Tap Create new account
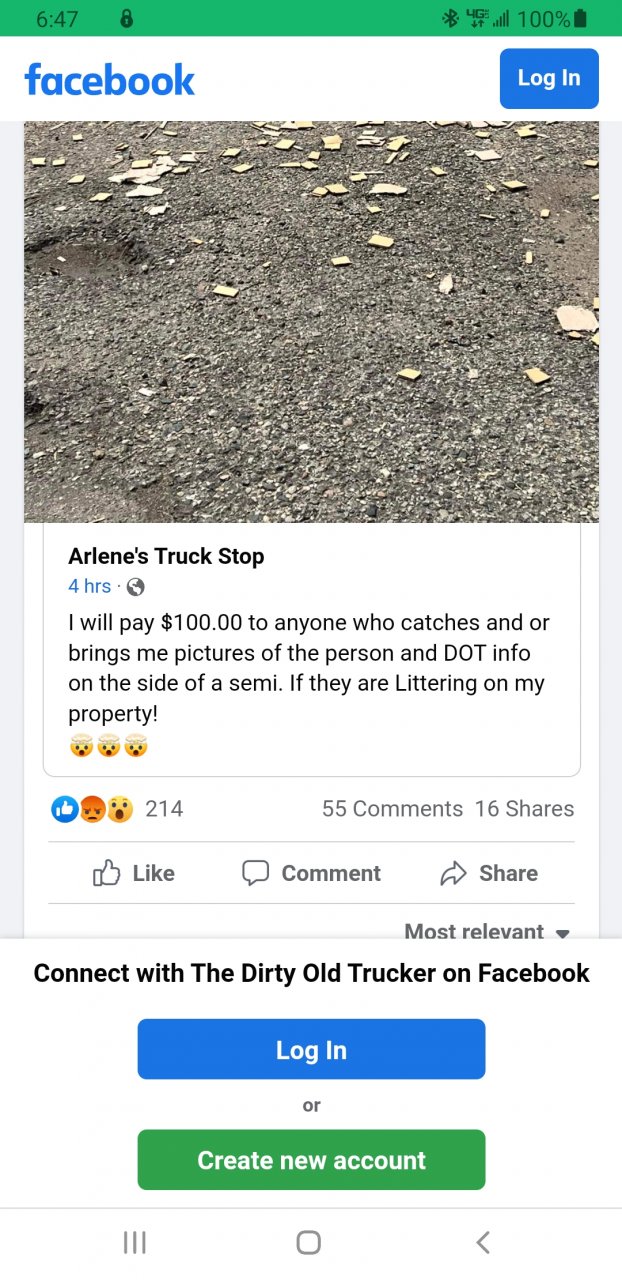Viewport: 622px width, 1280px height. click(311, 1160)
